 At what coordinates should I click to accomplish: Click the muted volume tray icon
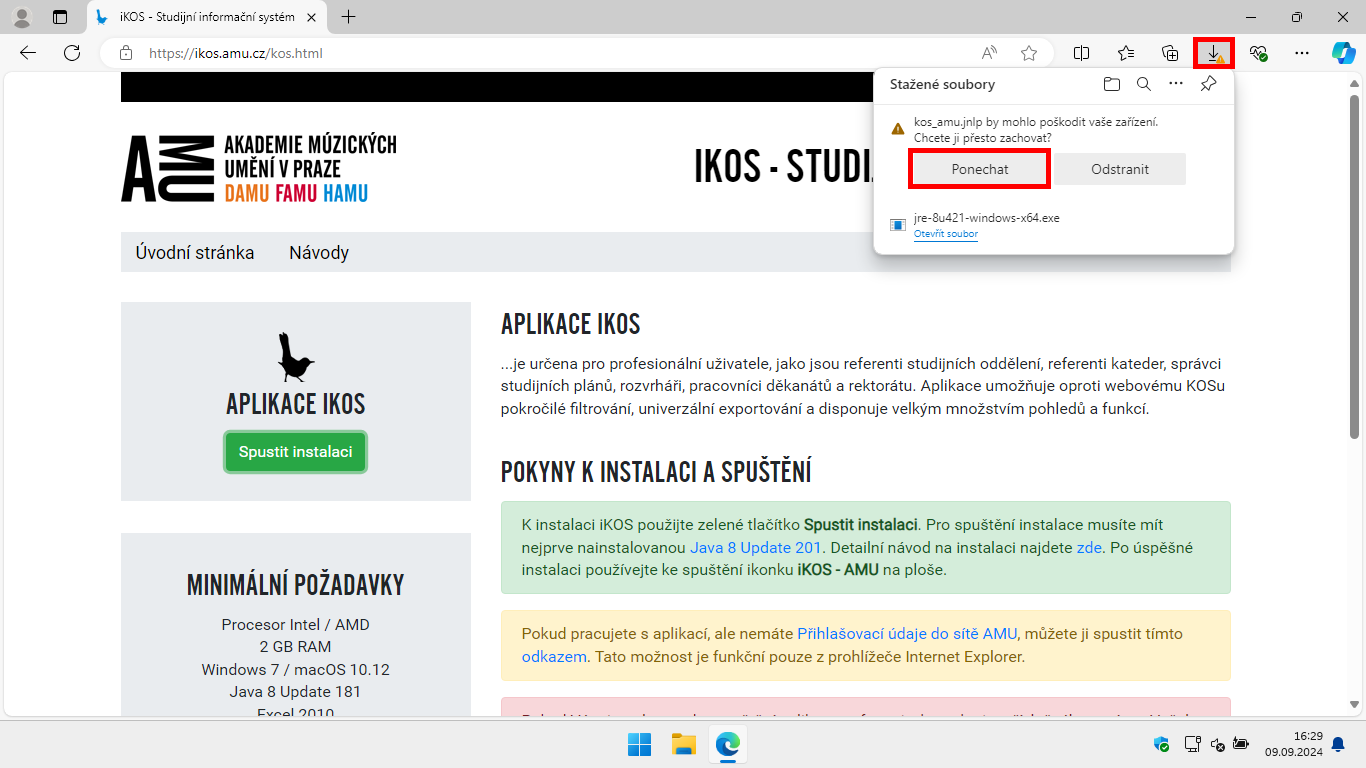coord(1217,744)
